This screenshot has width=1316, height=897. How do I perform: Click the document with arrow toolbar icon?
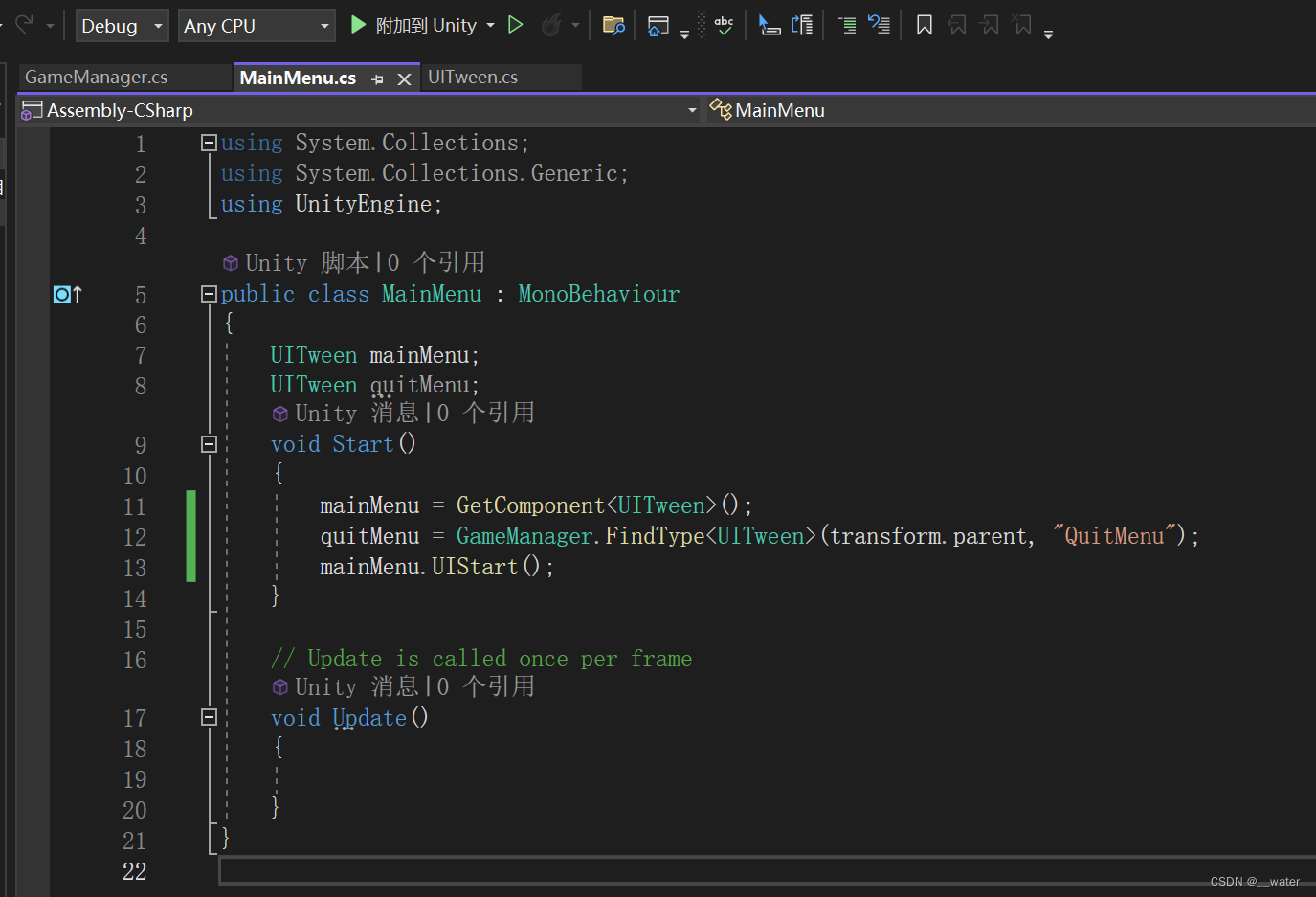(x=802, y=25)
